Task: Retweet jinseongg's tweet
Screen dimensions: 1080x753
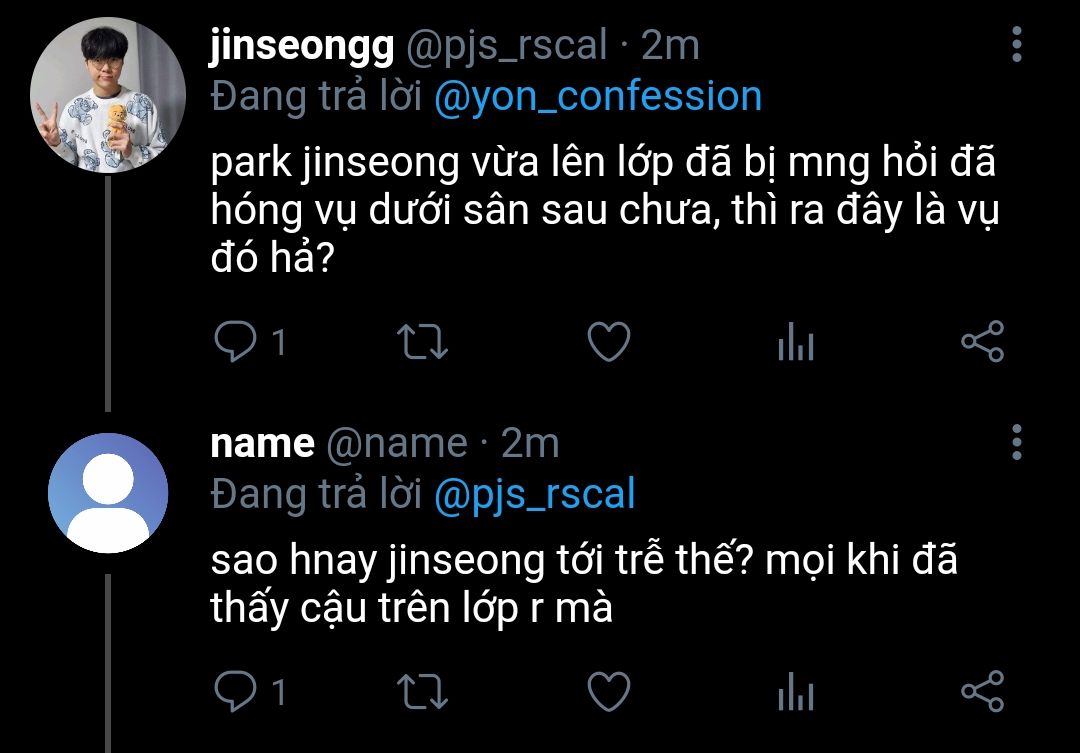Action: 422,342
